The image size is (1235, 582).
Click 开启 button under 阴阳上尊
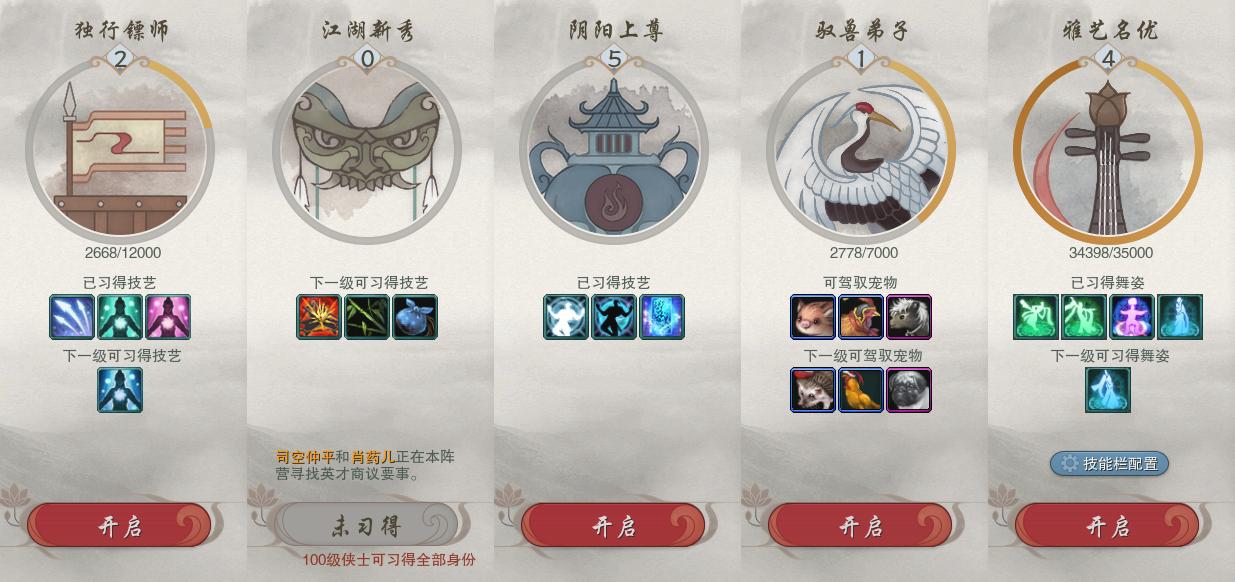pyautogui.click(x=613, y=526)
